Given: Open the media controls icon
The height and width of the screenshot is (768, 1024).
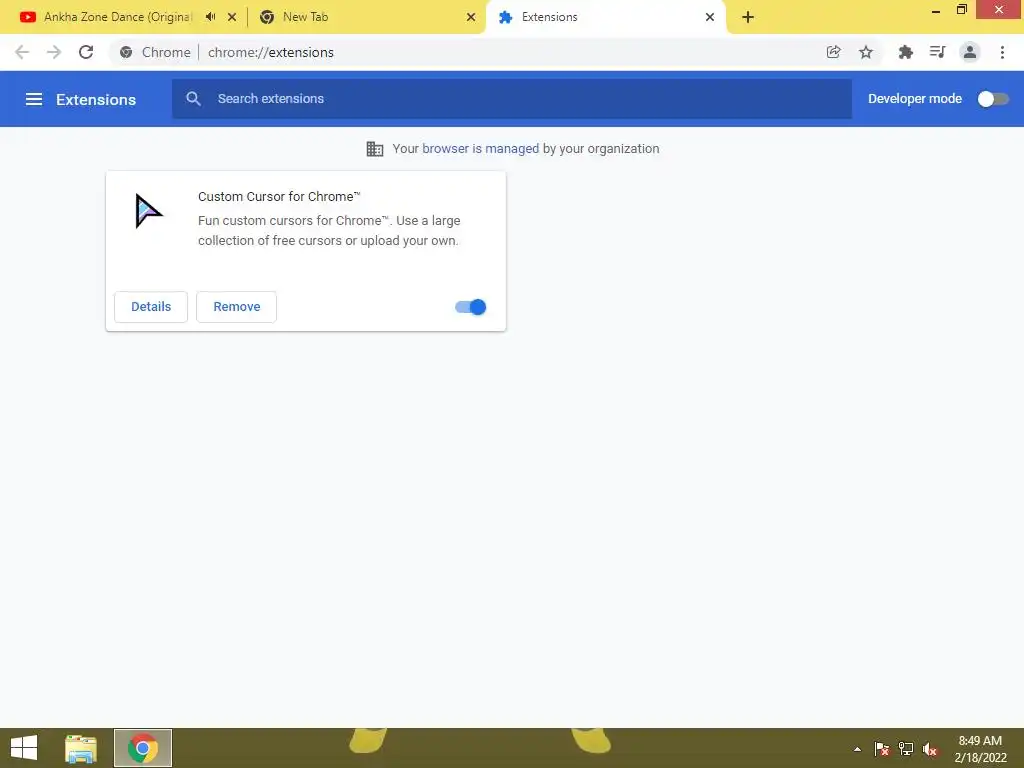Looking at the screenshot, I should (x=937, y=52).
